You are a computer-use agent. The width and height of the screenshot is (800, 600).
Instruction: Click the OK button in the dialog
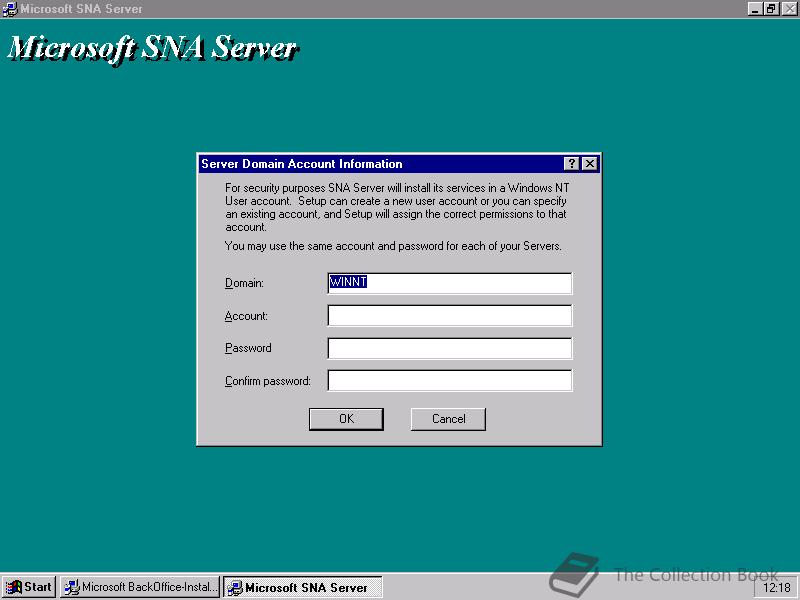click(346, 419)
